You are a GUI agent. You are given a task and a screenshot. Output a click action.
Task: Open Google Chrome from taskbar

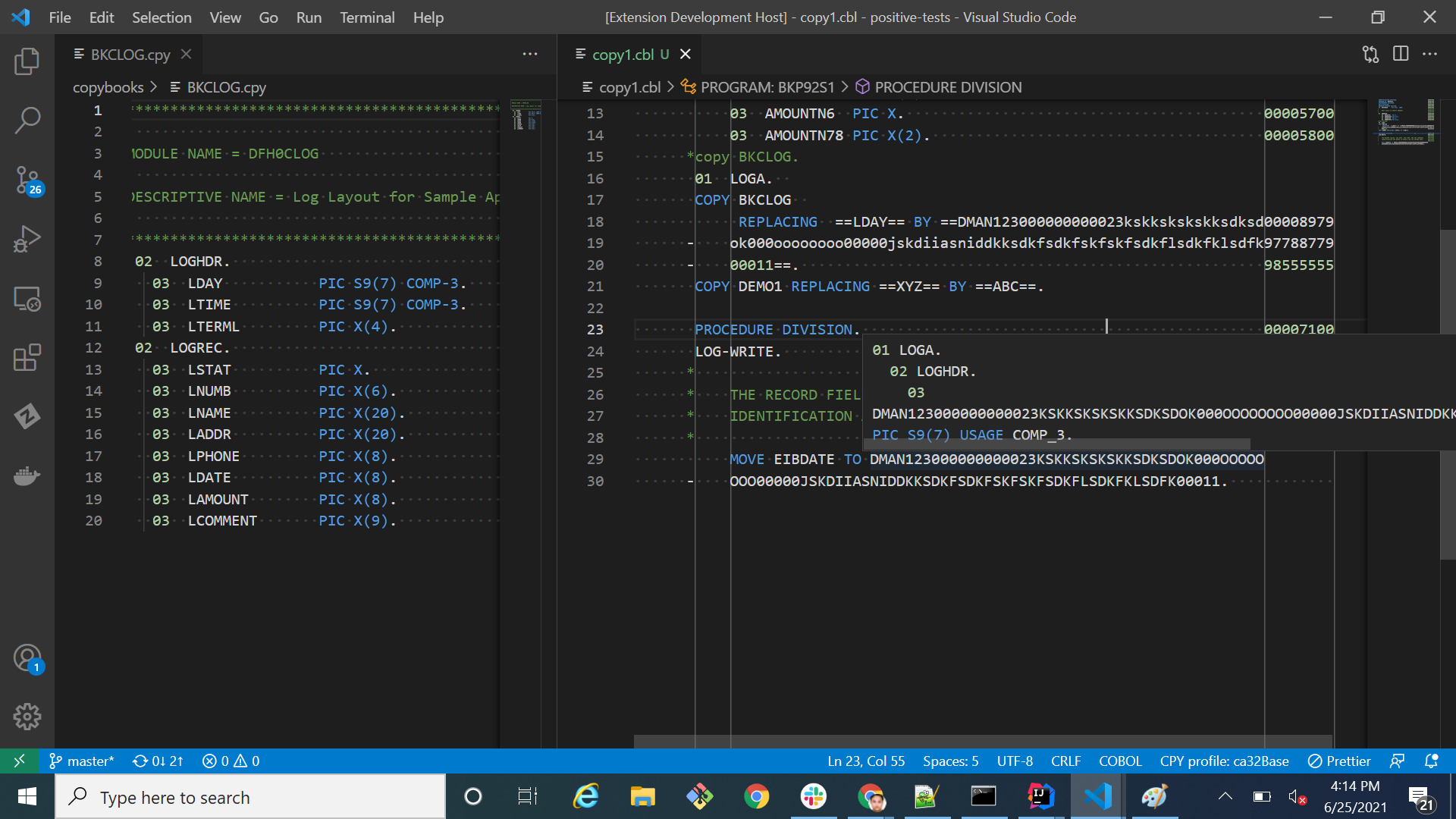pyautogui.click(x=756, y=796)
